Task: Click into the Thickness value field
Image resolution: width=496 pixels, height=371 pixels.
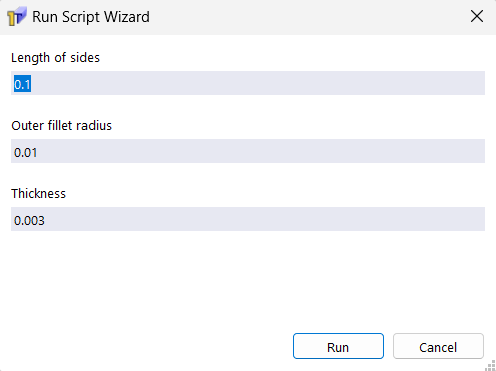Action: 248,219
